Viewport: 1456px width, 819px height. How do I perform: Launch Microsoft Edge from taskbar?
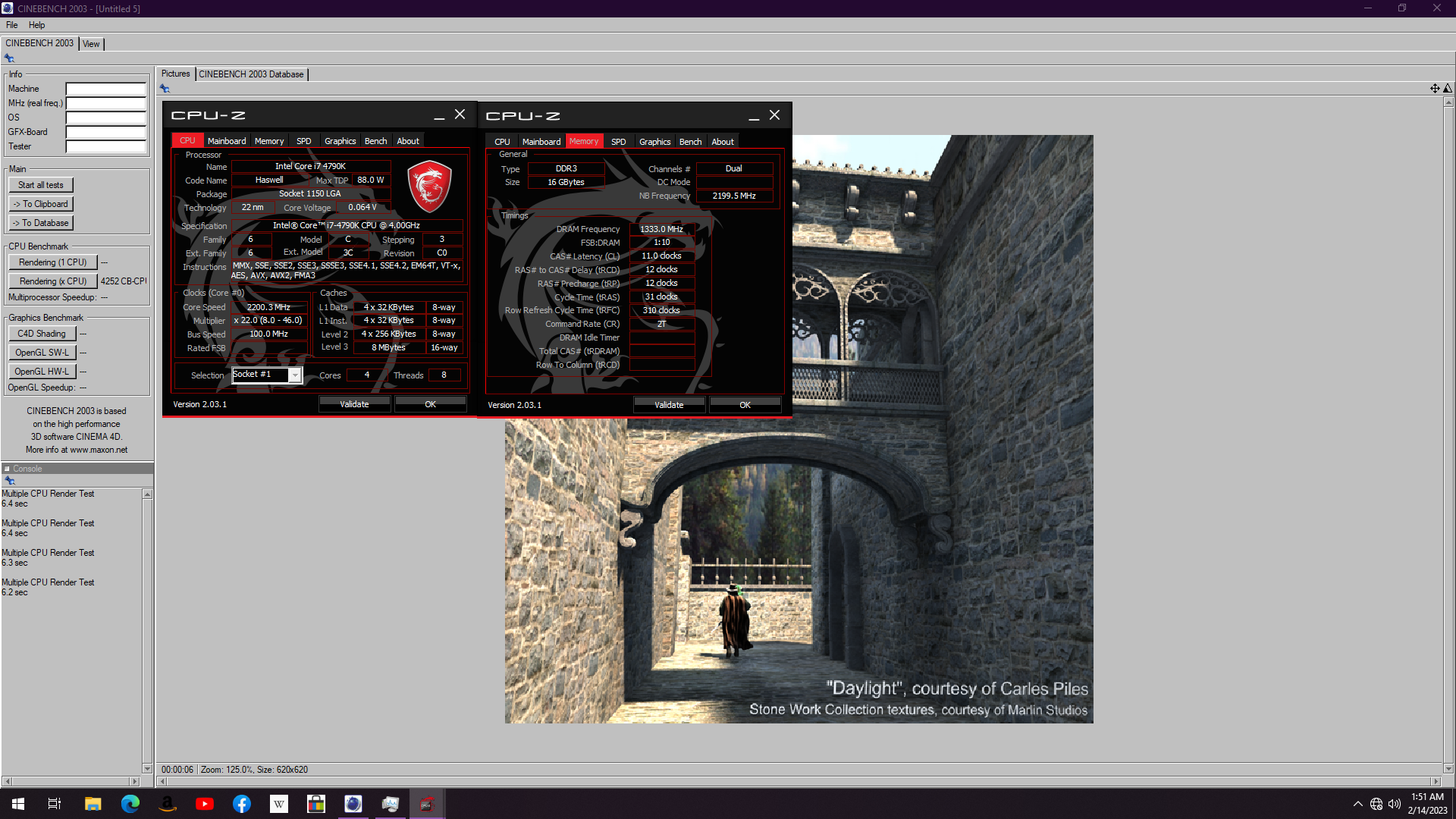coord(130,804)
